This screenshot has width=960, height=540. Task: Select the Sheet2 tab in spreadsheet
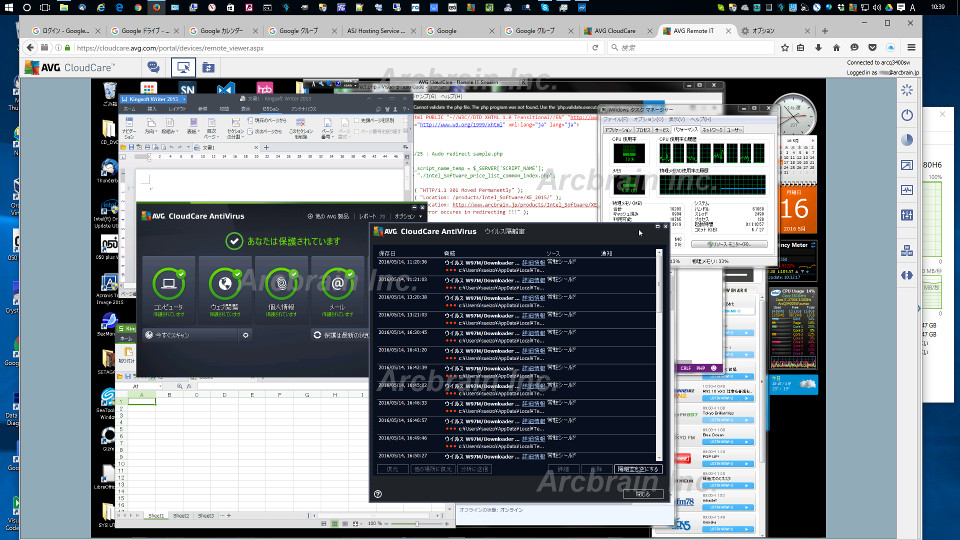pyautogui.click(x=181, y=516)
